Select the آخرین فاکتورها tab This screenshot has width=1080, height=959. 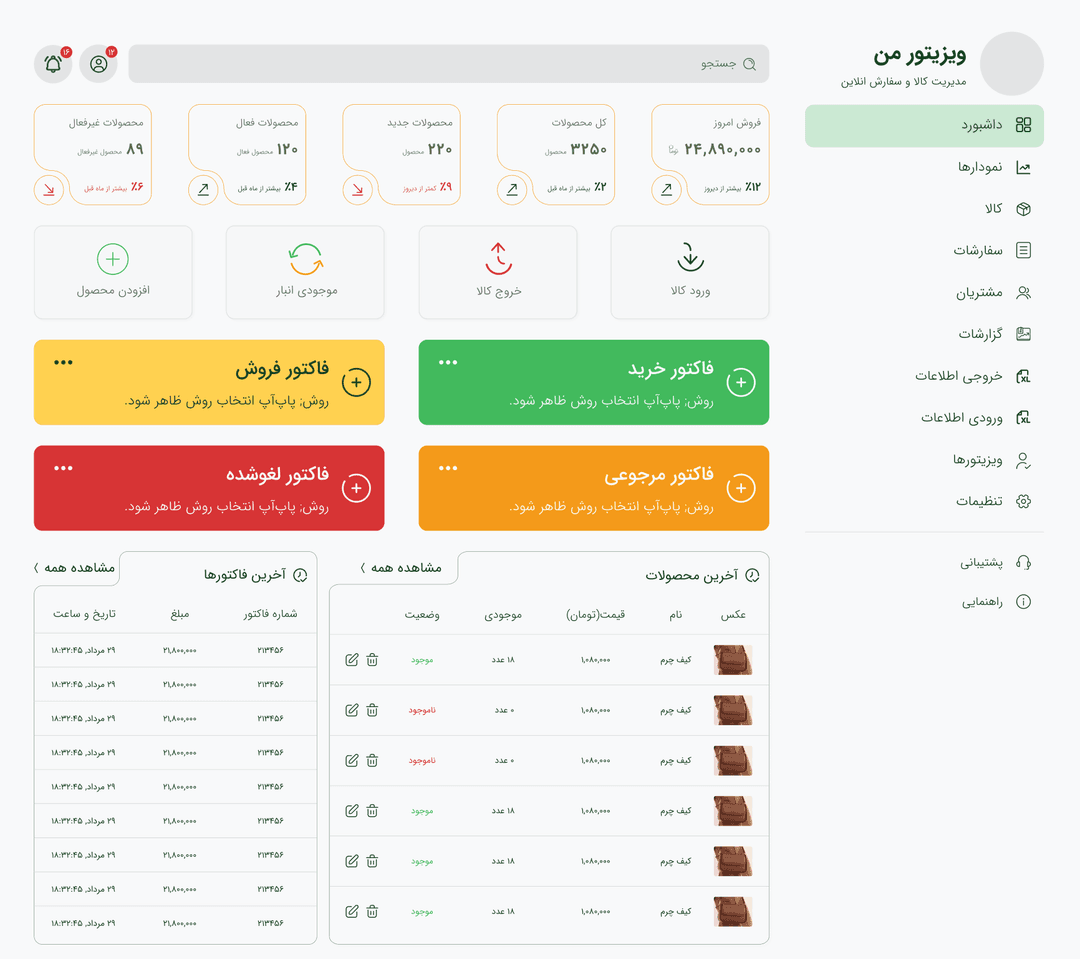(x=256, y=575)
